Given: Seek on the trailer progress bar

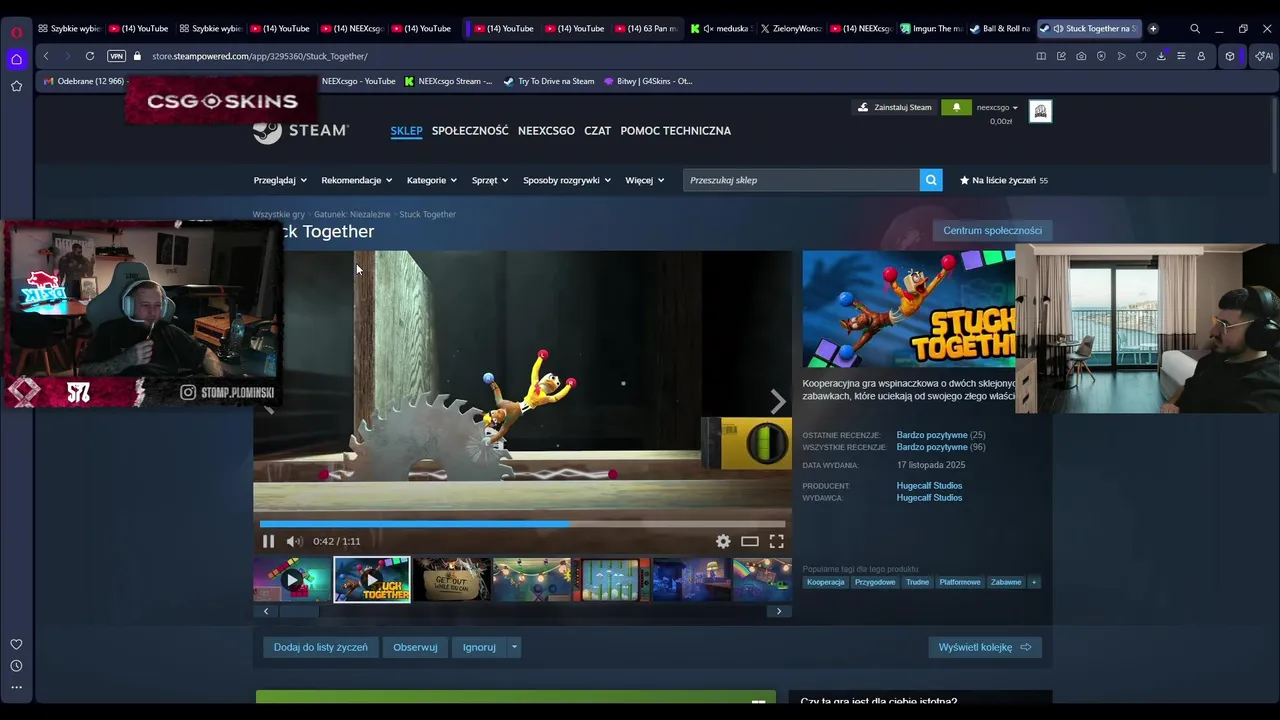Looking at the screenshot, I should click(x=522, y=523).
